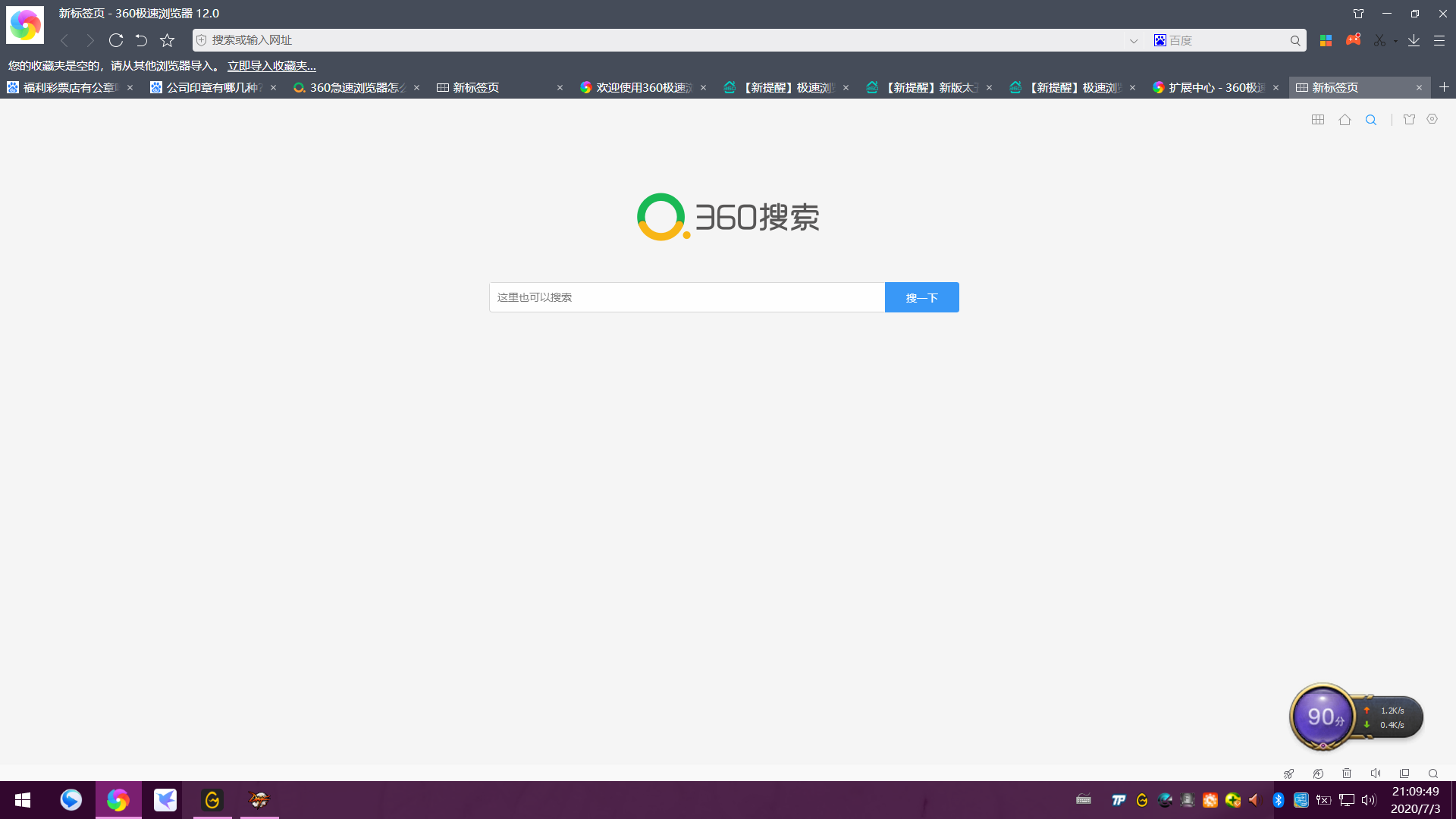Reload the current page
This screenshot has width=1456, height=819.
116,40
